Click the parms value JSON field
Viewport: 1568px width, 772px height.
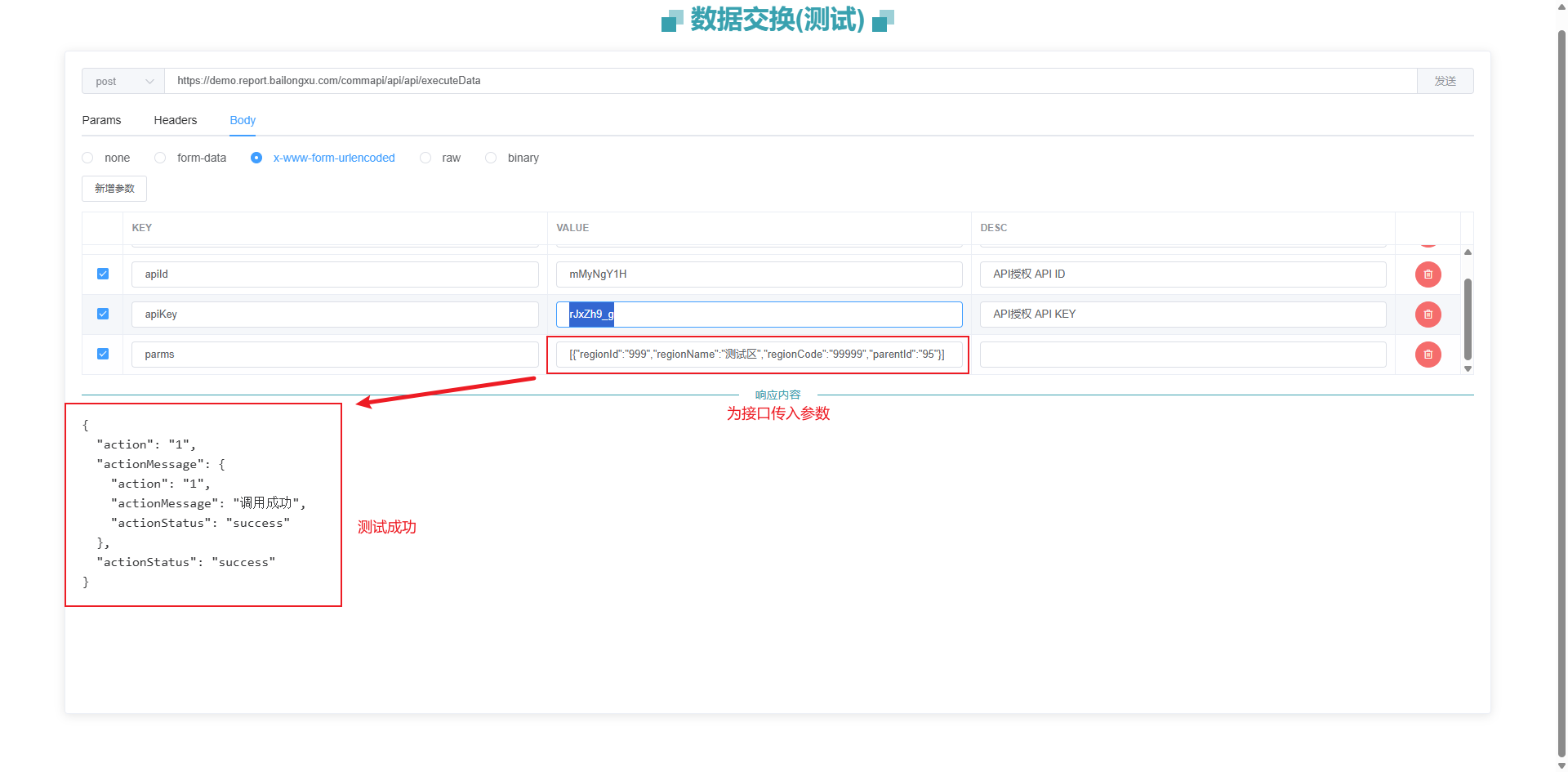tap(758, 355)
